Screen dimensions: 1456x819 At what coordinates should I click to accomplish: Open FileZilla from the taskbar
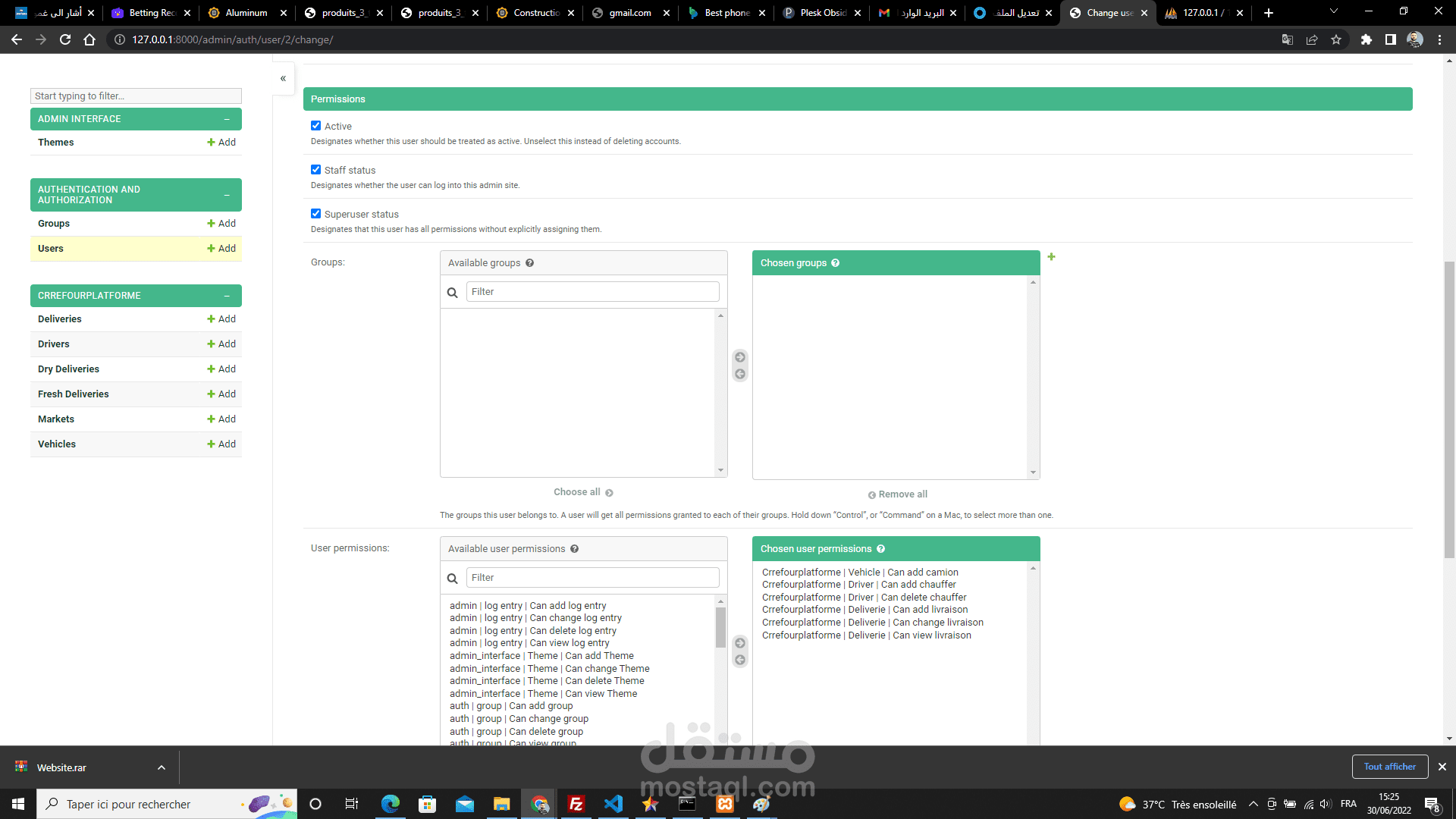[576, 804]
